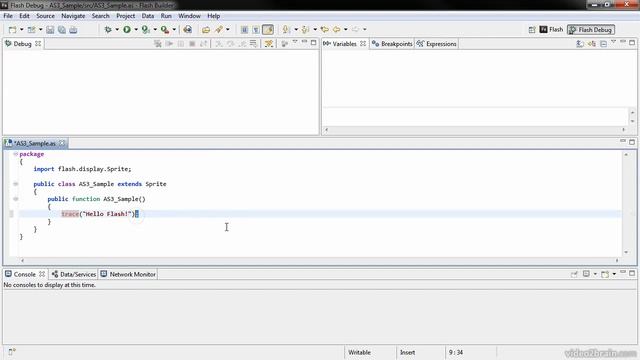640x360 pixels.
Task: Open the New file dropdown arrow
Action: coord(21,29)
